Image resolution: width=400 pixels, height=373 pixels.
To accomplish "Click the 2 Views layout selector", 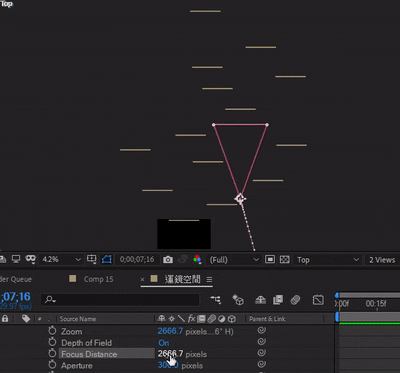I will [382, 260].
